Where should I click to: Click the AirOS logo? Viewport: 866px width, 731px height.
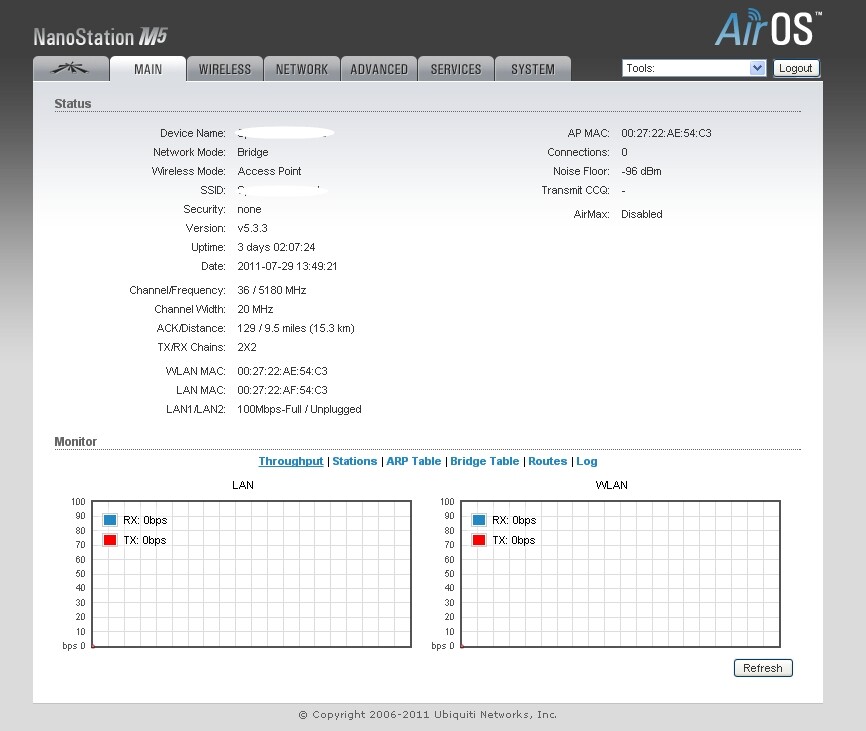(768, 28)
